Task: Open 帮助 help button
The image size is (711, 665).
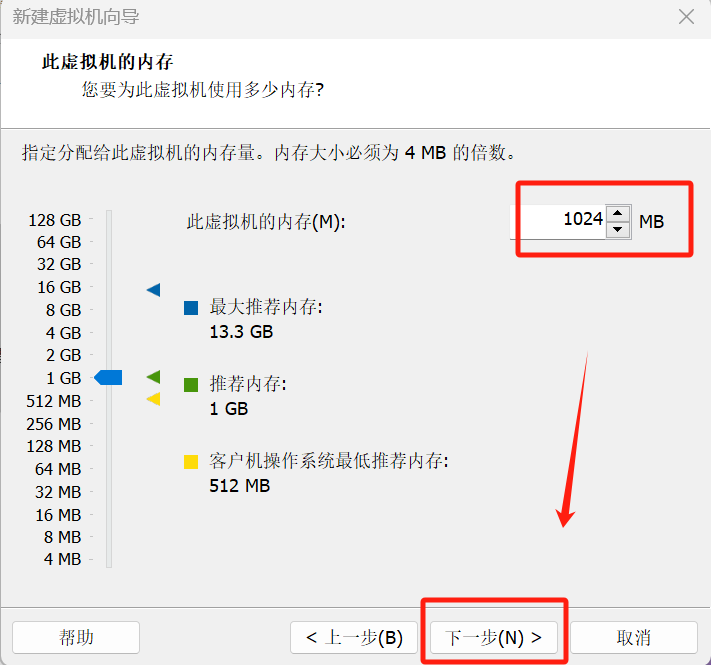Action: click(76, 637)
